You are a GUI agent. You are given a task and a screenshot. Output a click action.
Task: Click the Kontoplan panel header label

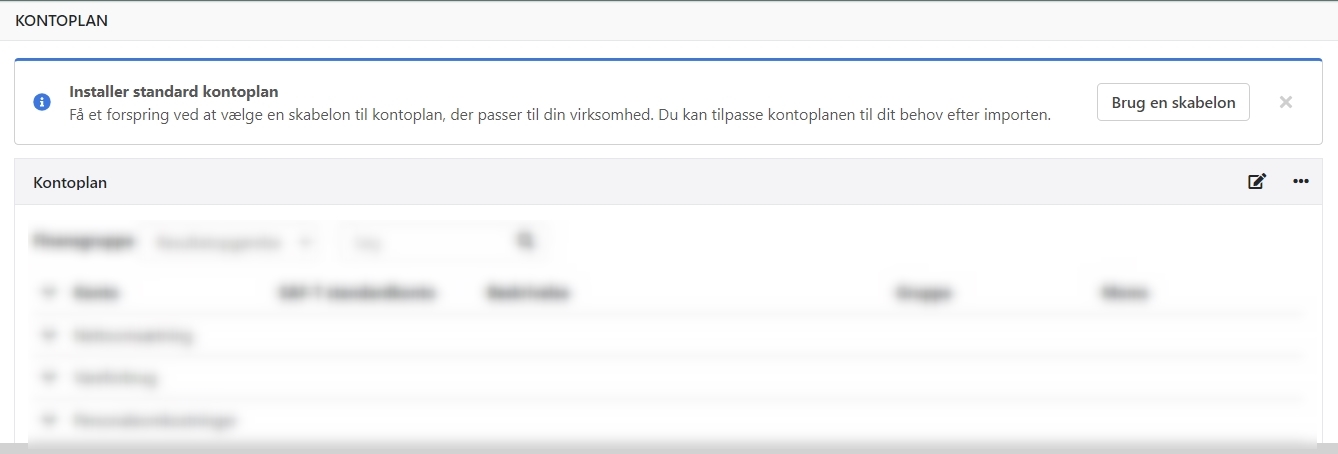click(70, 183)
